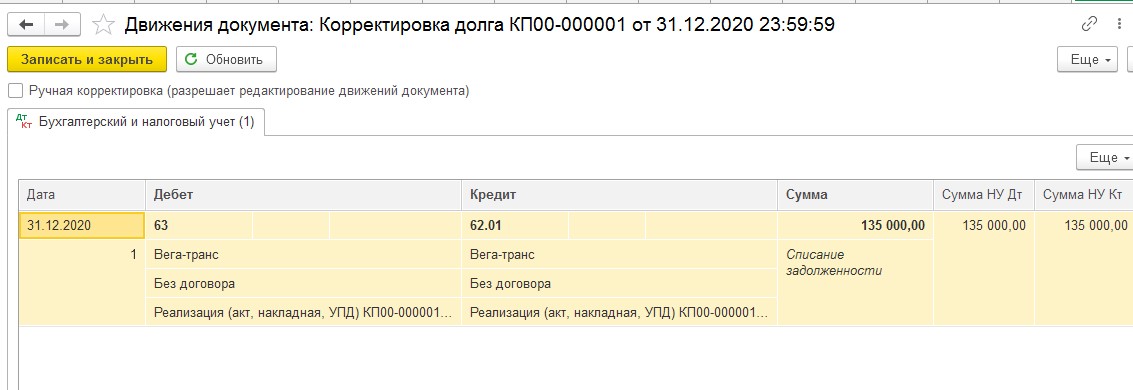Select the date cell 31.12.2020
Image resolution: width=1133 pixels, height=390 pixels.
click(82, 225)
